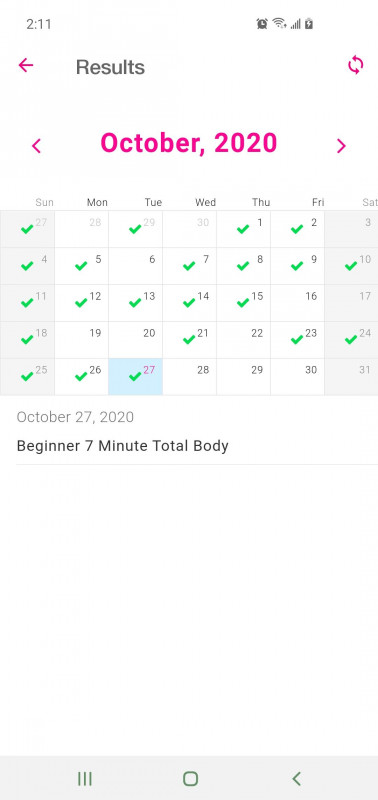This screenshot has height=800, width=378.
Task: Select checked day October 21
Action: [x=190, y=340]
